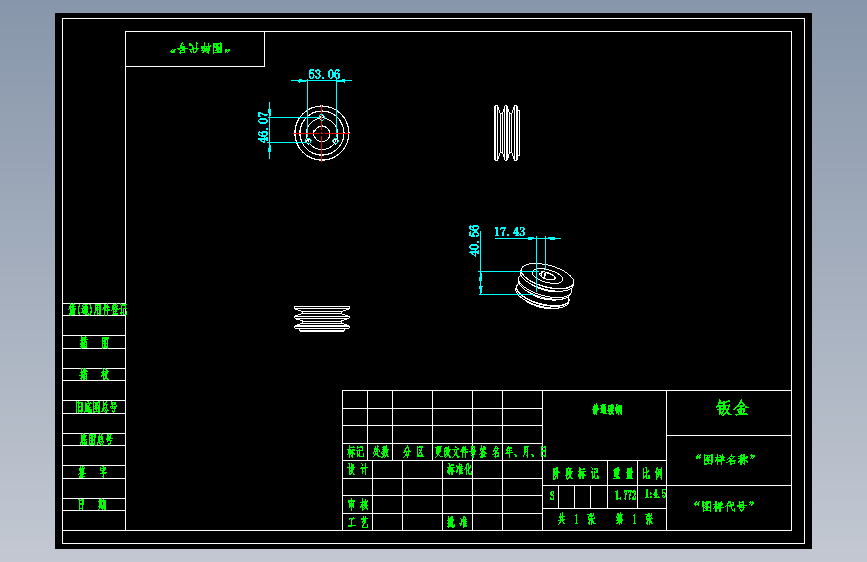Click the small green text above 阶段标记
Image resolution: width=867 pixels, height=562 pixels.
pyautogui.click(x=607, y=409)
